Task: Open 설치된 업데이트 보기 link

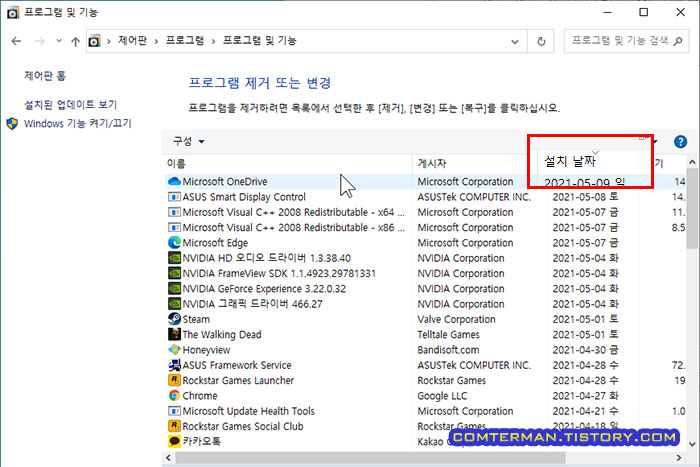Action: pyautogui.click(x=70, y=104)
